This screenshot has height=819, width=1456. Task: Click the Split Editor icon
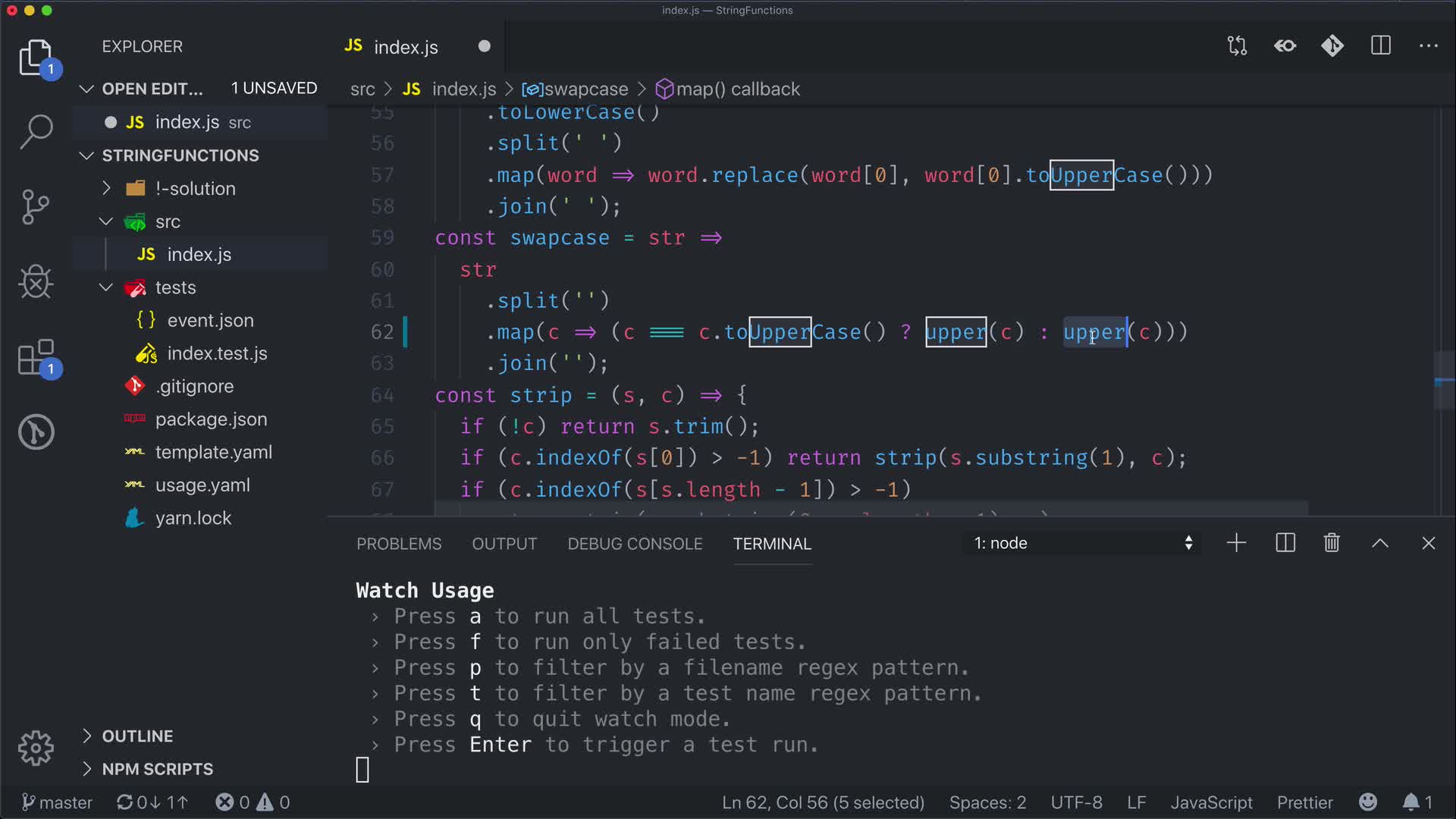(1380, 46)
